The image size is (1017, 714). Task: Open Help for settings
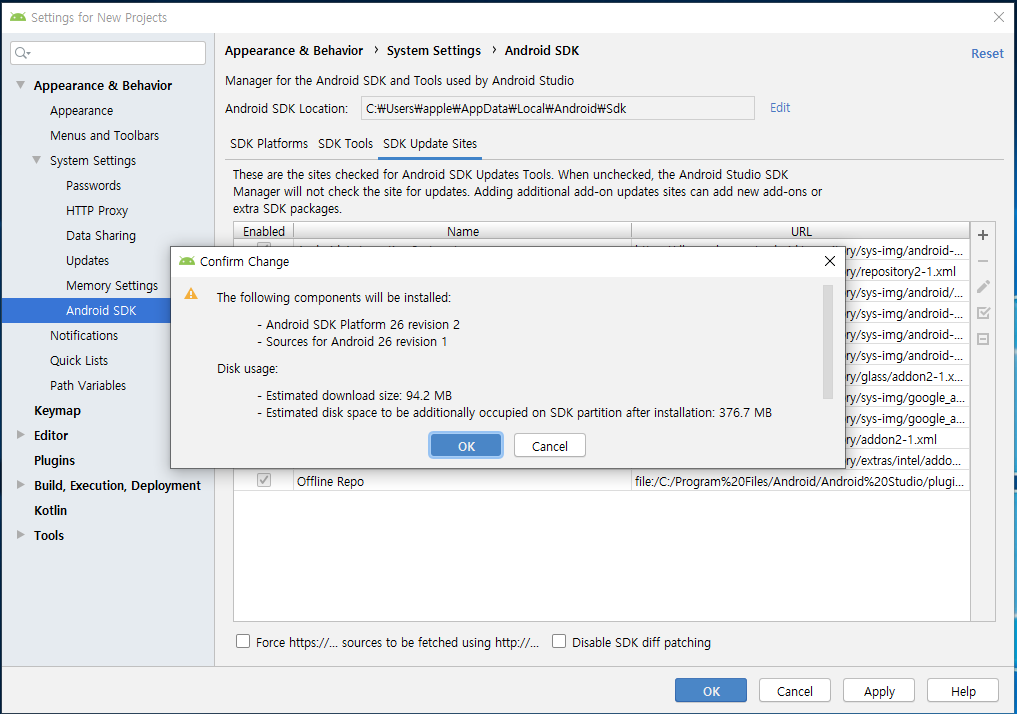[963, 691]
